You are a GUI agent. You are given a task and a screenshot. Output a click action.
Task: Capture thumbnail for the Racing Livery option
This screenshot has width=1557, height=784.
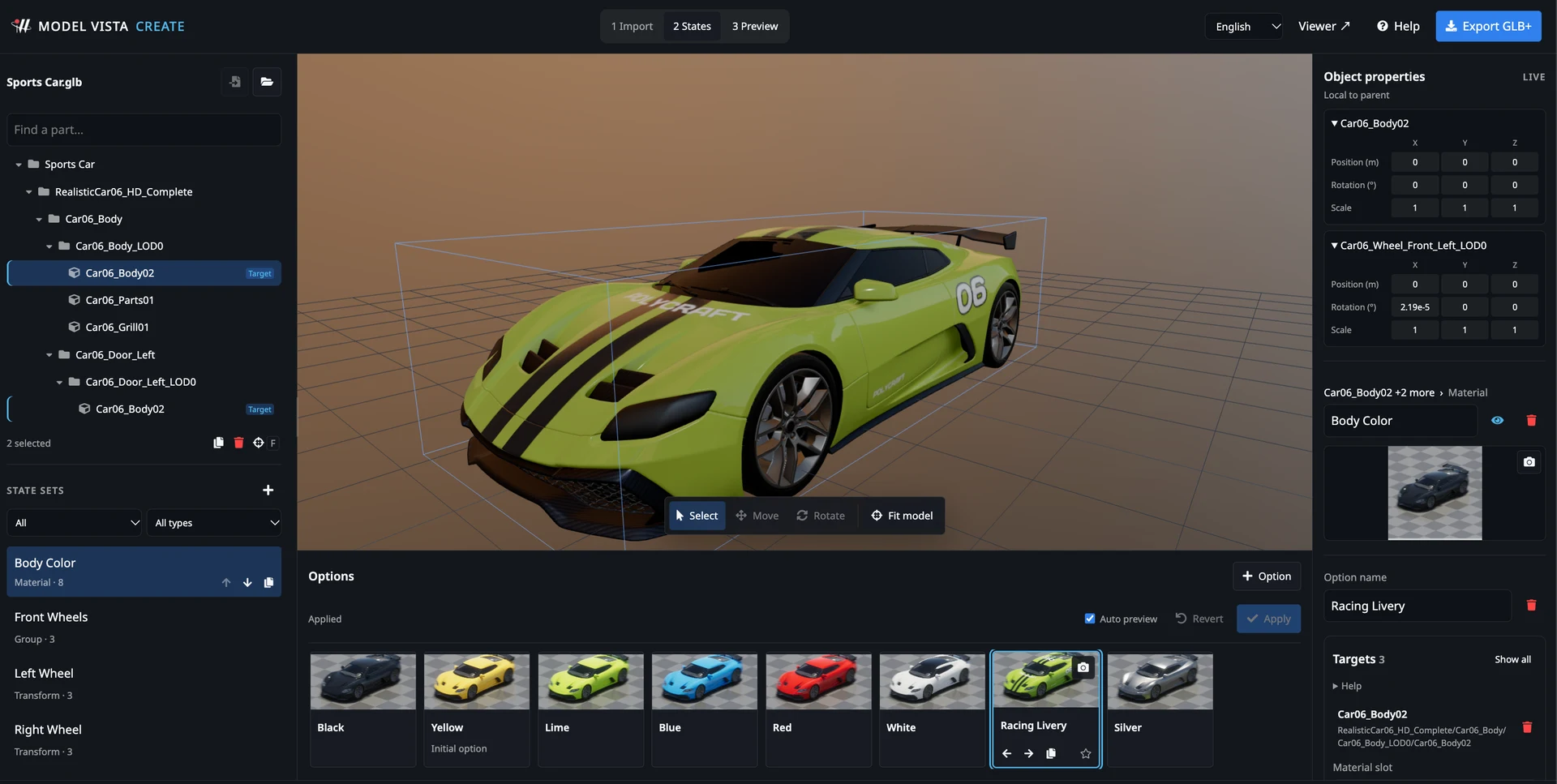pyautogui.click(x=1083, y=667)
